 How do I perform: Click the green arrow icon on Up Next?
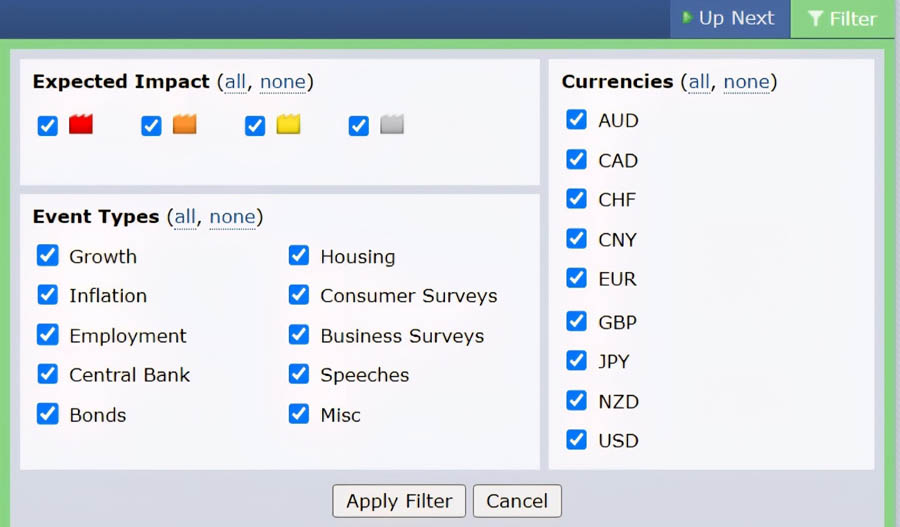(686, 18)
